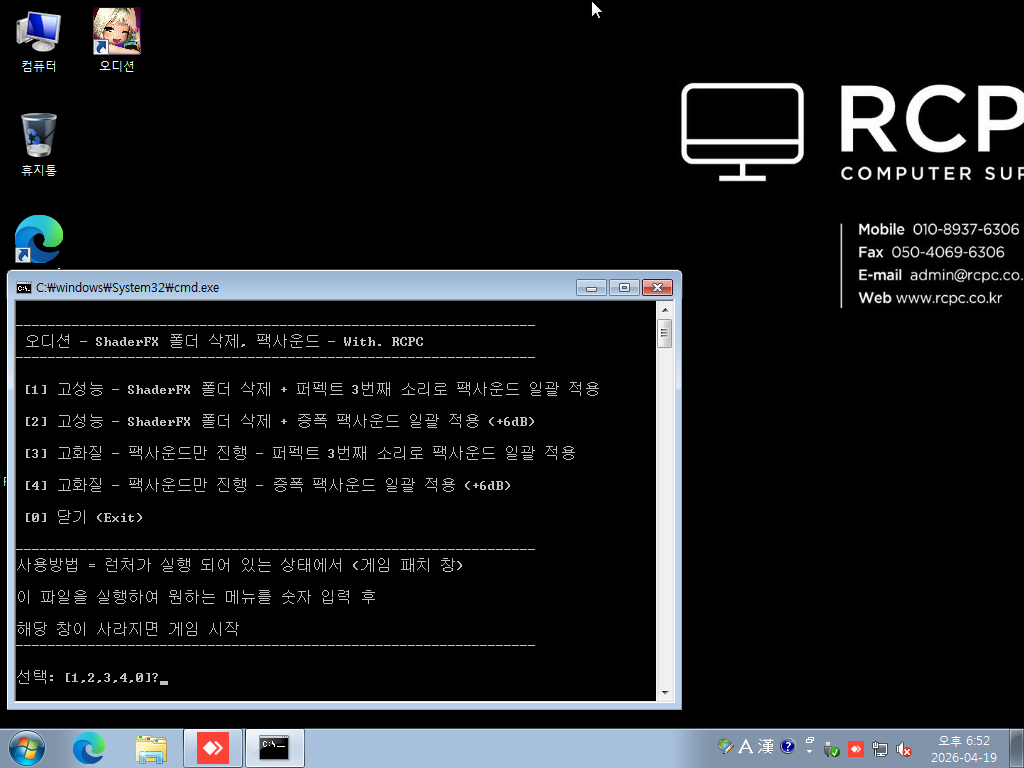
Task: Close the cmd.exe window
Action: pyautogui.click(x=658, y=287)
